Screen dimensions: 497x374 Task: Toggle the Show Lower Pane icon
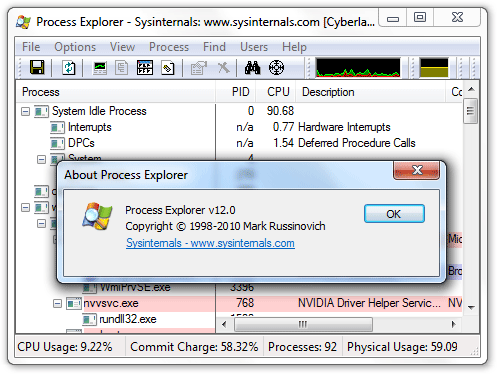[145, 68]
